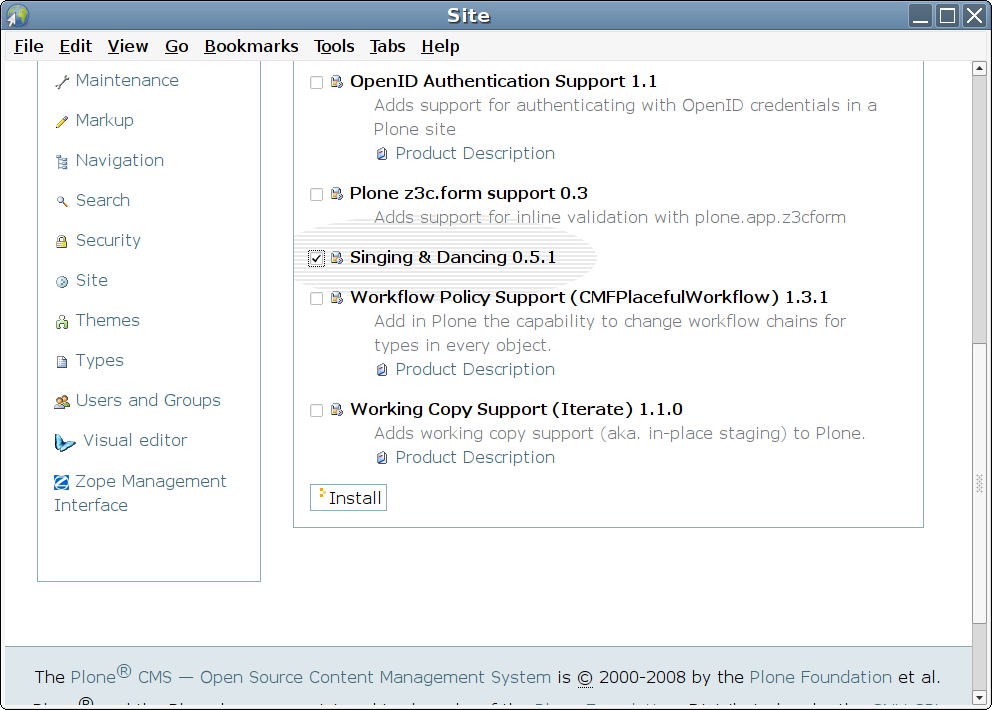
Task: Click the Users and Groups icon
Action: [x=62, y=402]
